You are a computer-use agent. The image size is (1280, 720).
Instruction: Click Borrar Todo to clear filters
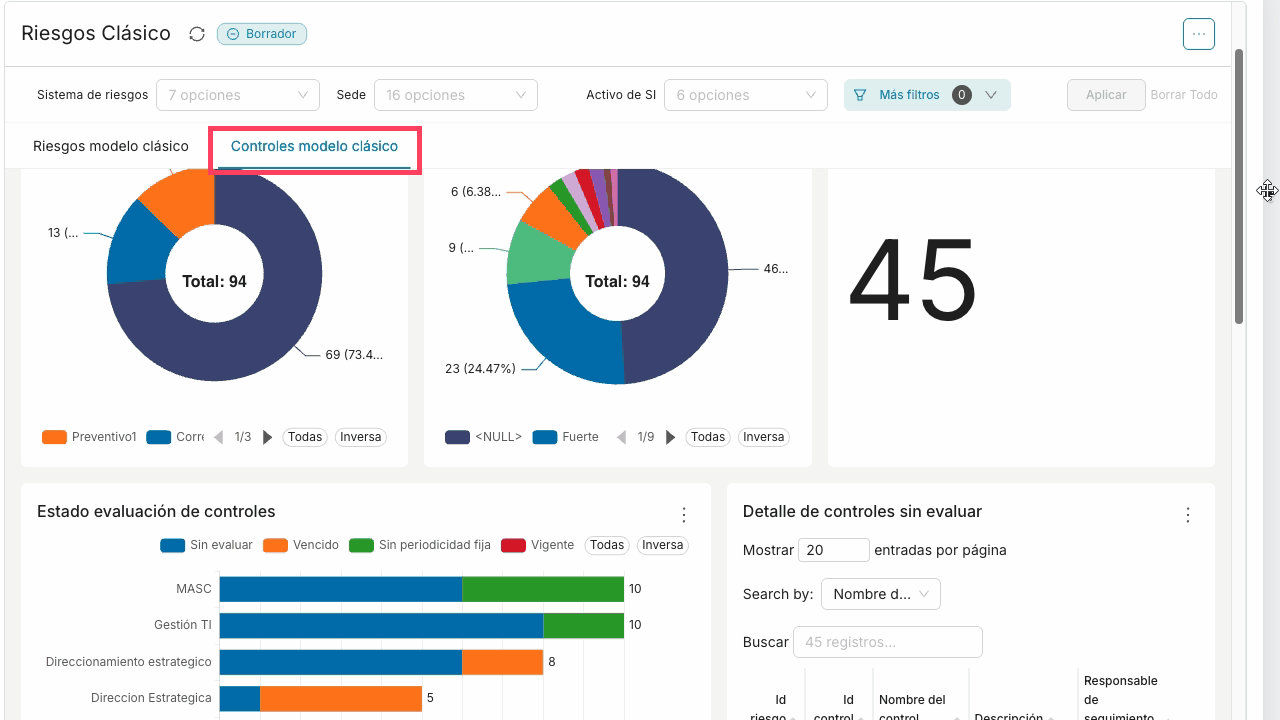click(1184, 95)
